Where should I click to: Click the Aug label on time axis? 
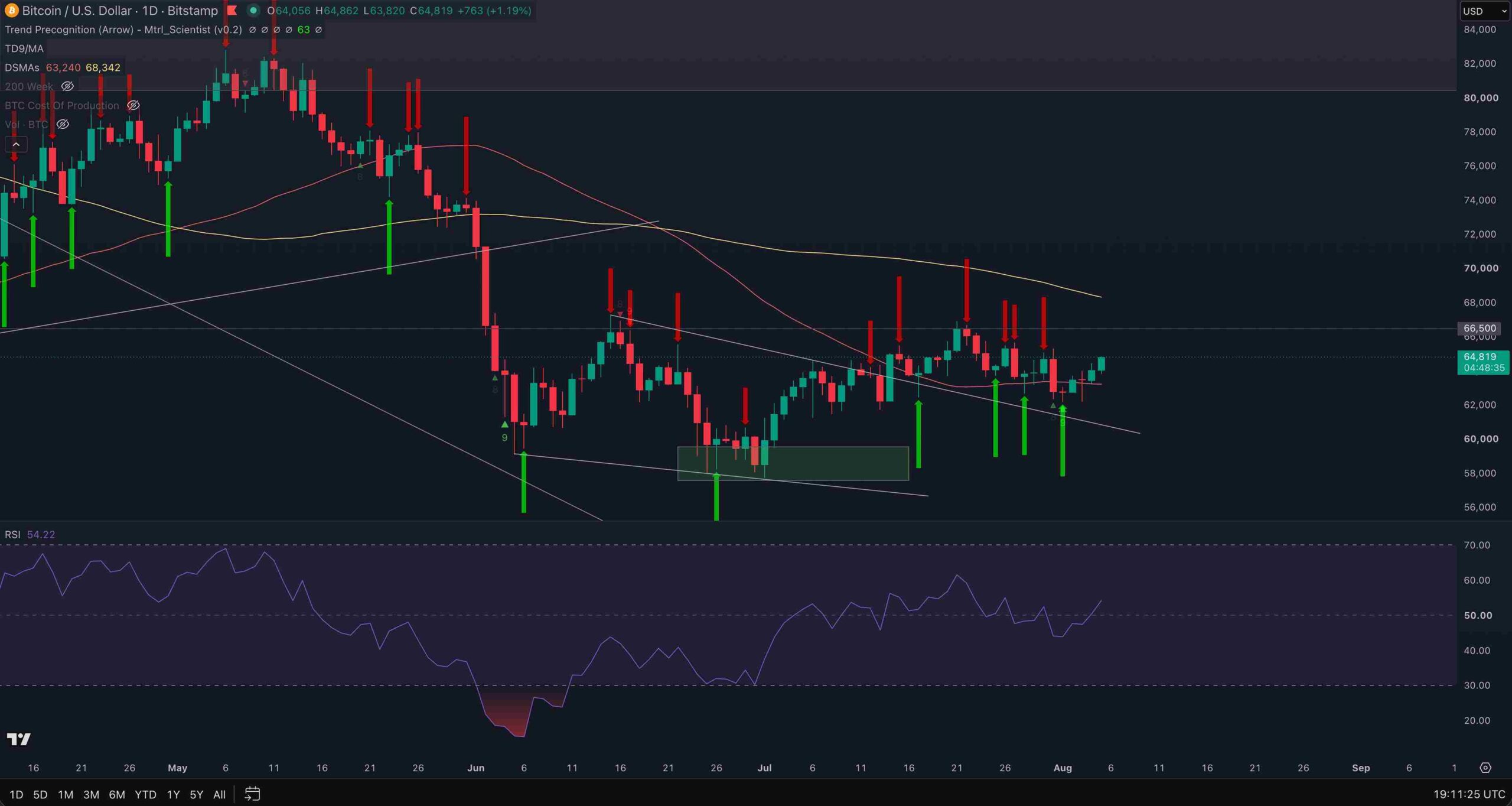point(1063,768)
